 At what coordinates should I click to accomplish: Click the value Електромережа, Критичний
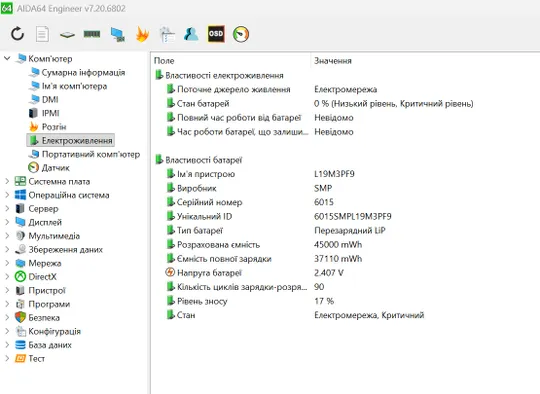[369, 315]
